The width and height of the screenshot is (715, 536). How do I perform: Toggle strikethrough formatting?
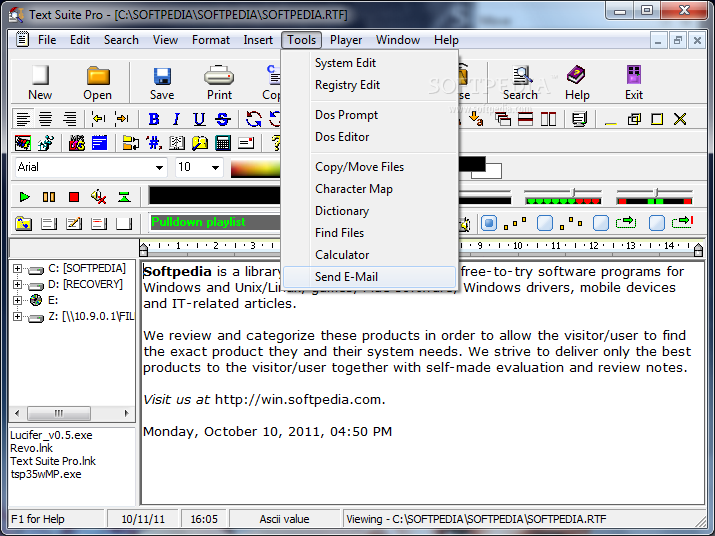[x=223, y=120]
